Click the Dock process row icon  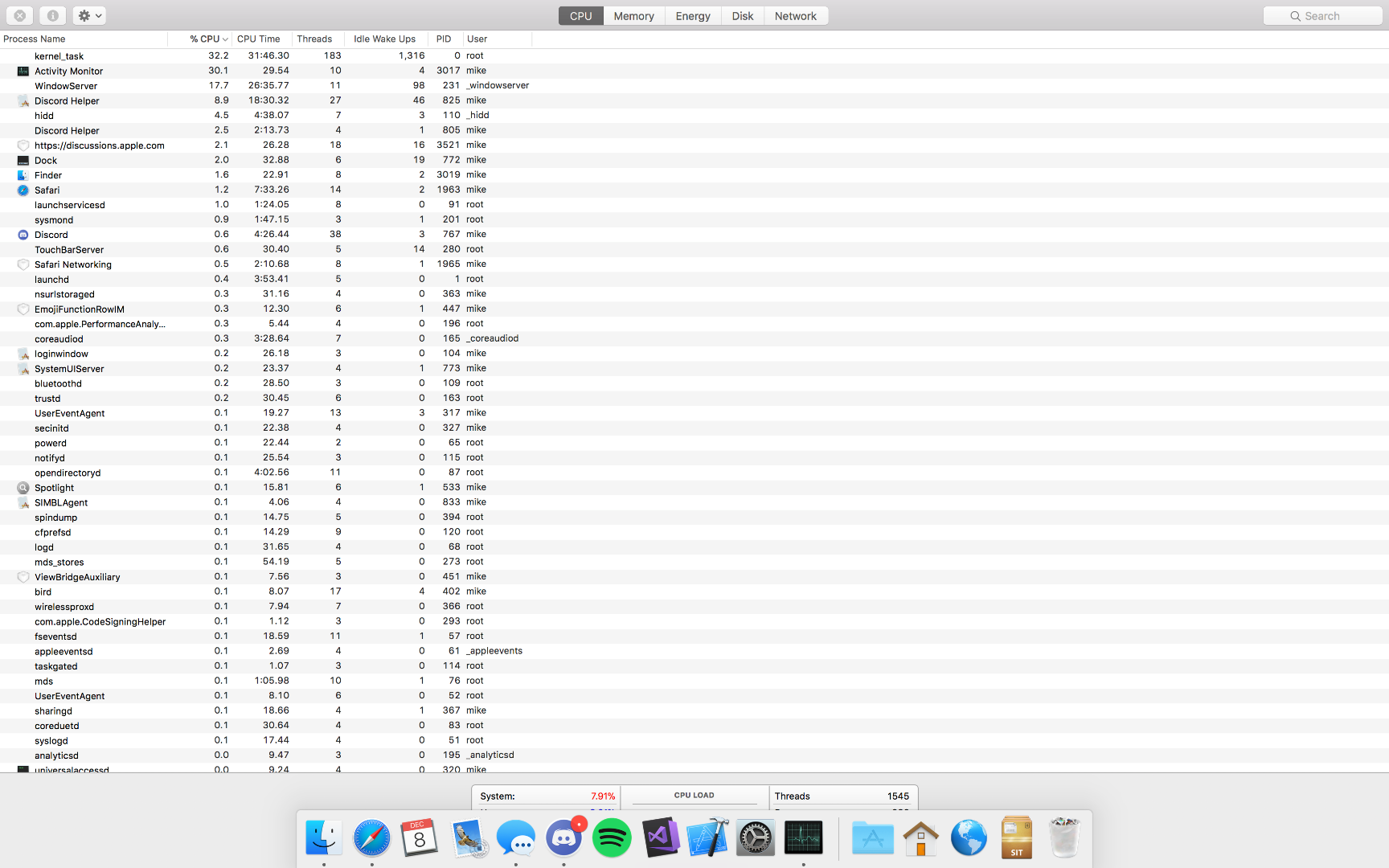(23, 160)
